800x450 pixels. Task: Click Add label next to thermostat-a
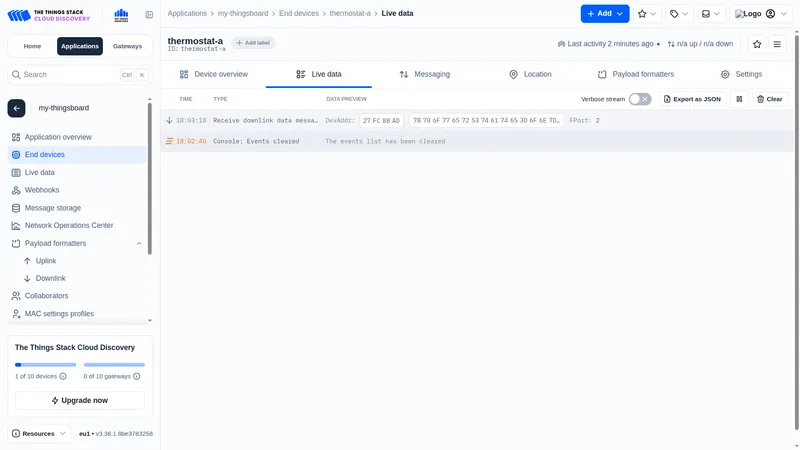253,43
